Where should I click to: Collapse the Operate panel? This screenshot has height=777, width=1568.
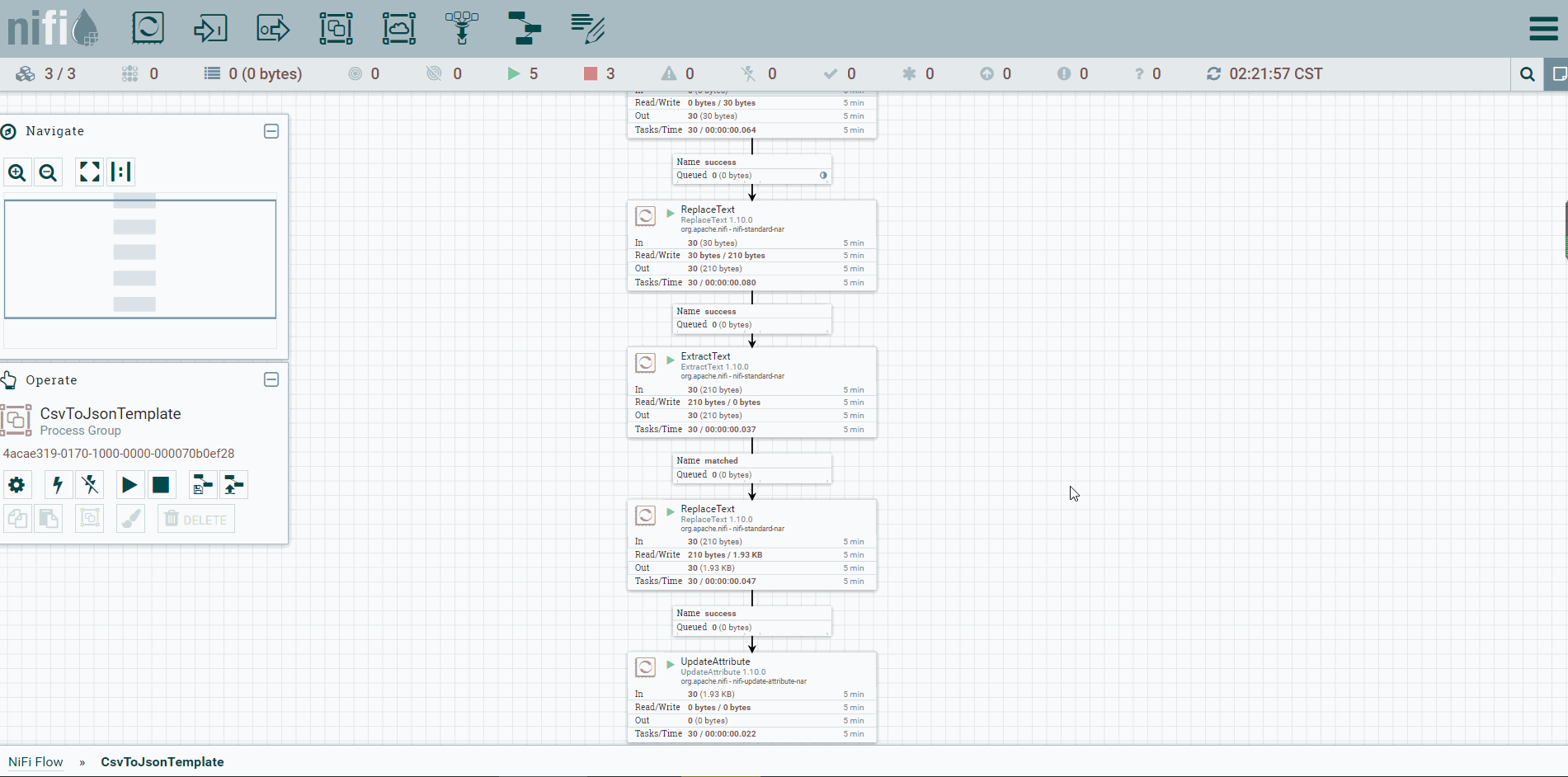coord(271,379)
